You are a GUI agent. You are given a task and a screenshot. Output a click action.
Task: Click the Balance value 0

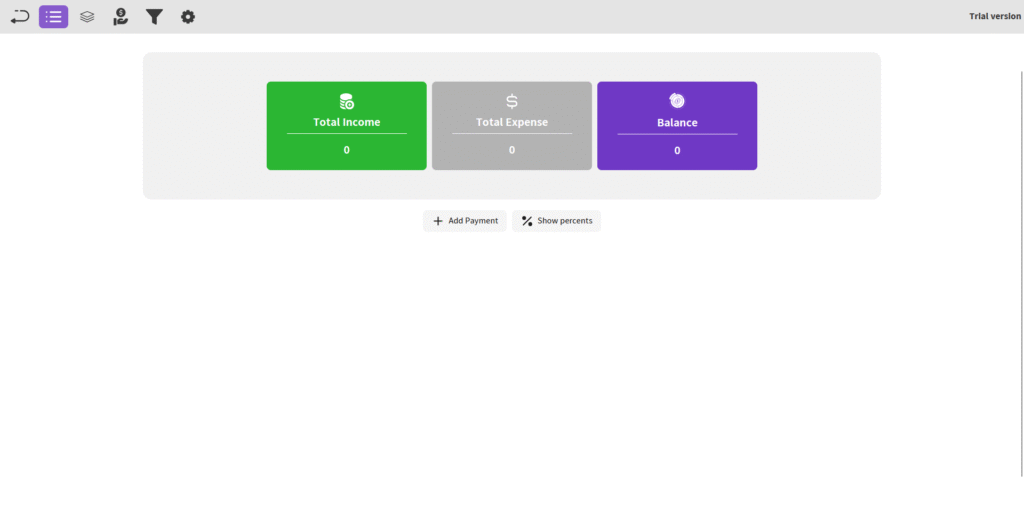(677, 151)
